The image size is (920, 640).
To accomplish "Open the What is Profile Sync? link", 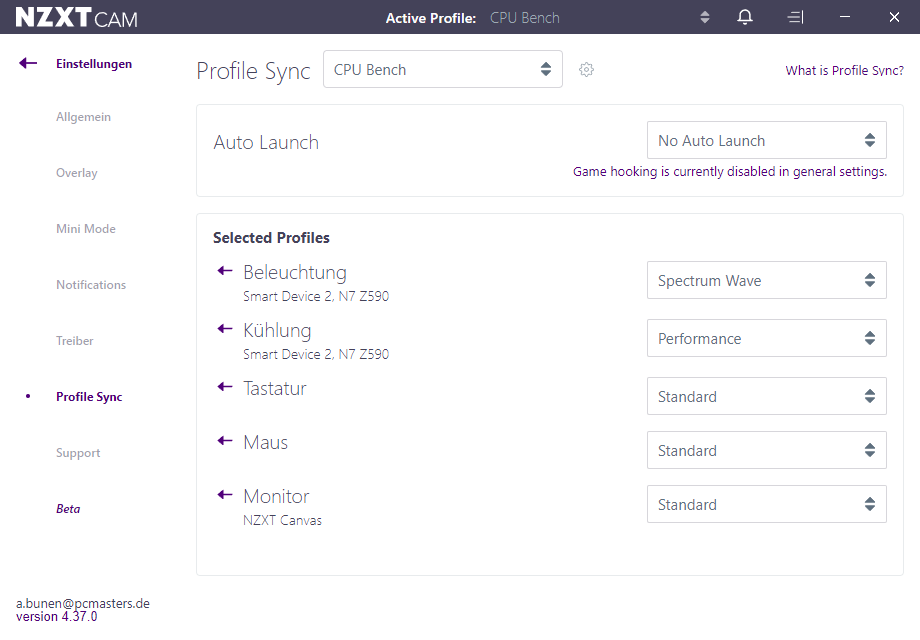I will pos(844,70).
